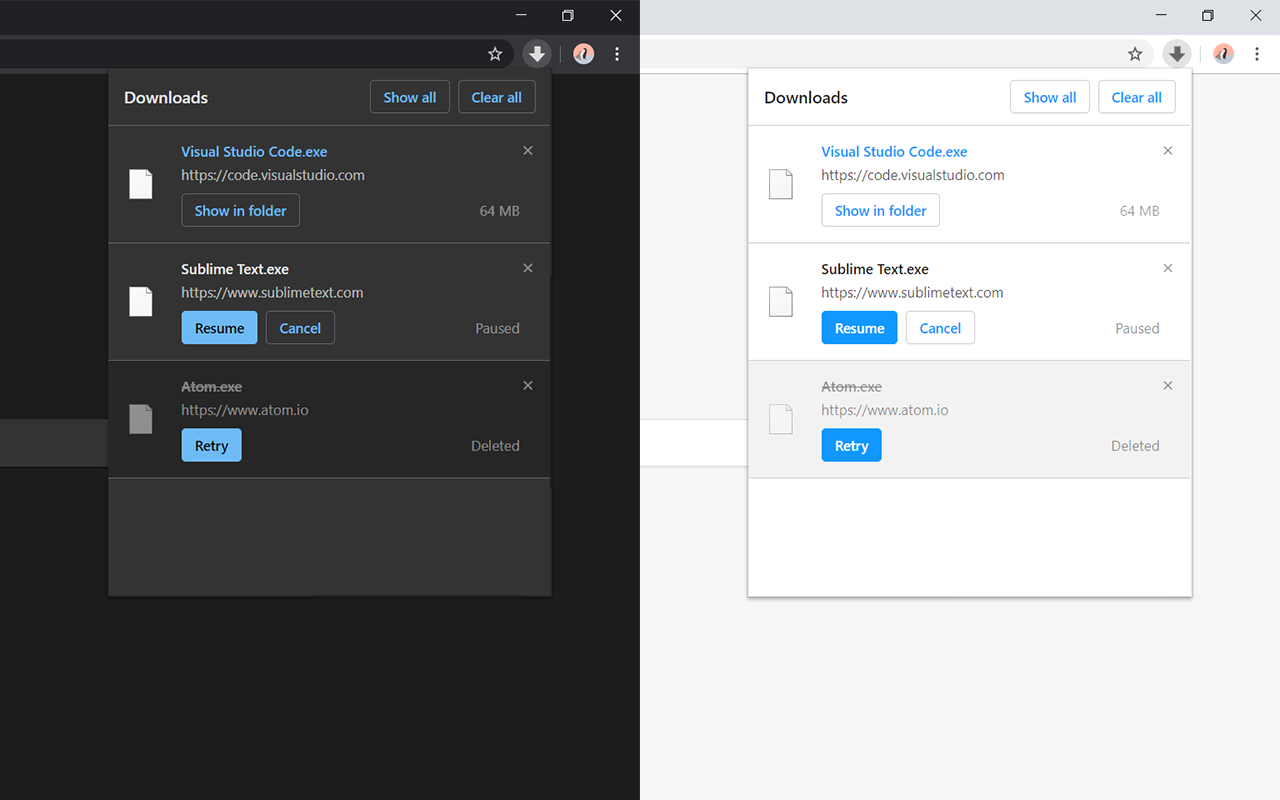Dismiss Atom.exe from the dark downloads list
Screen dimensions: 1280x800
527,385
